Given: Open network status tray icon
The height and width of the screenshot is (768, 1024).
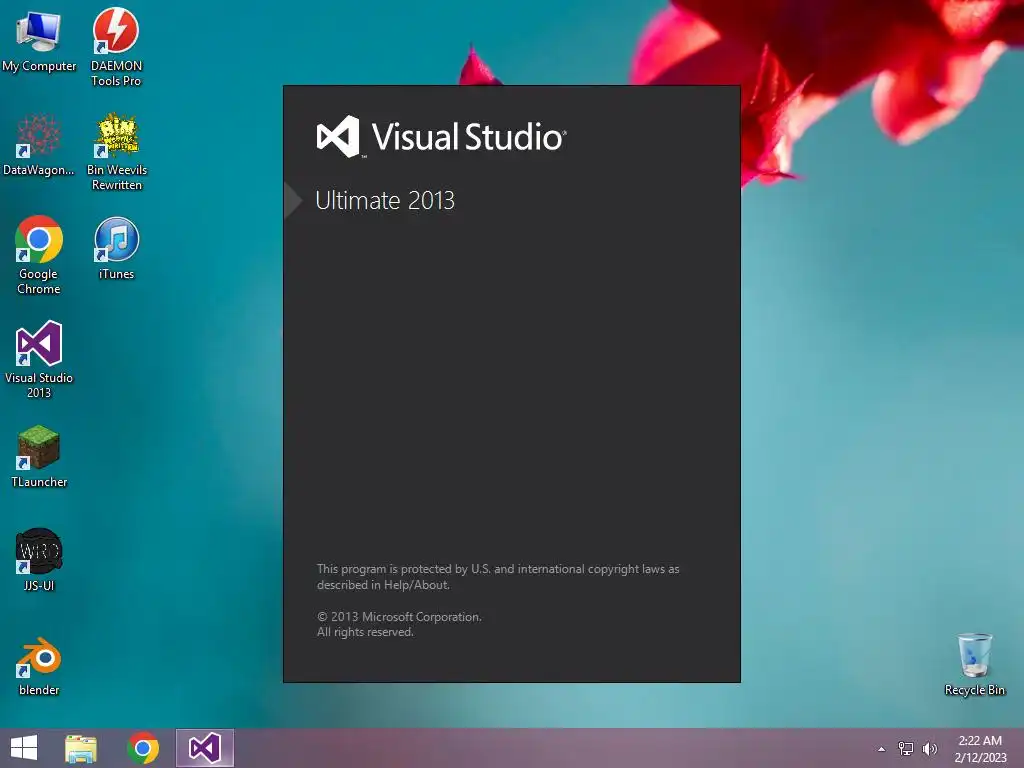Looking at the screenshot, I should [x=906, y=748].
